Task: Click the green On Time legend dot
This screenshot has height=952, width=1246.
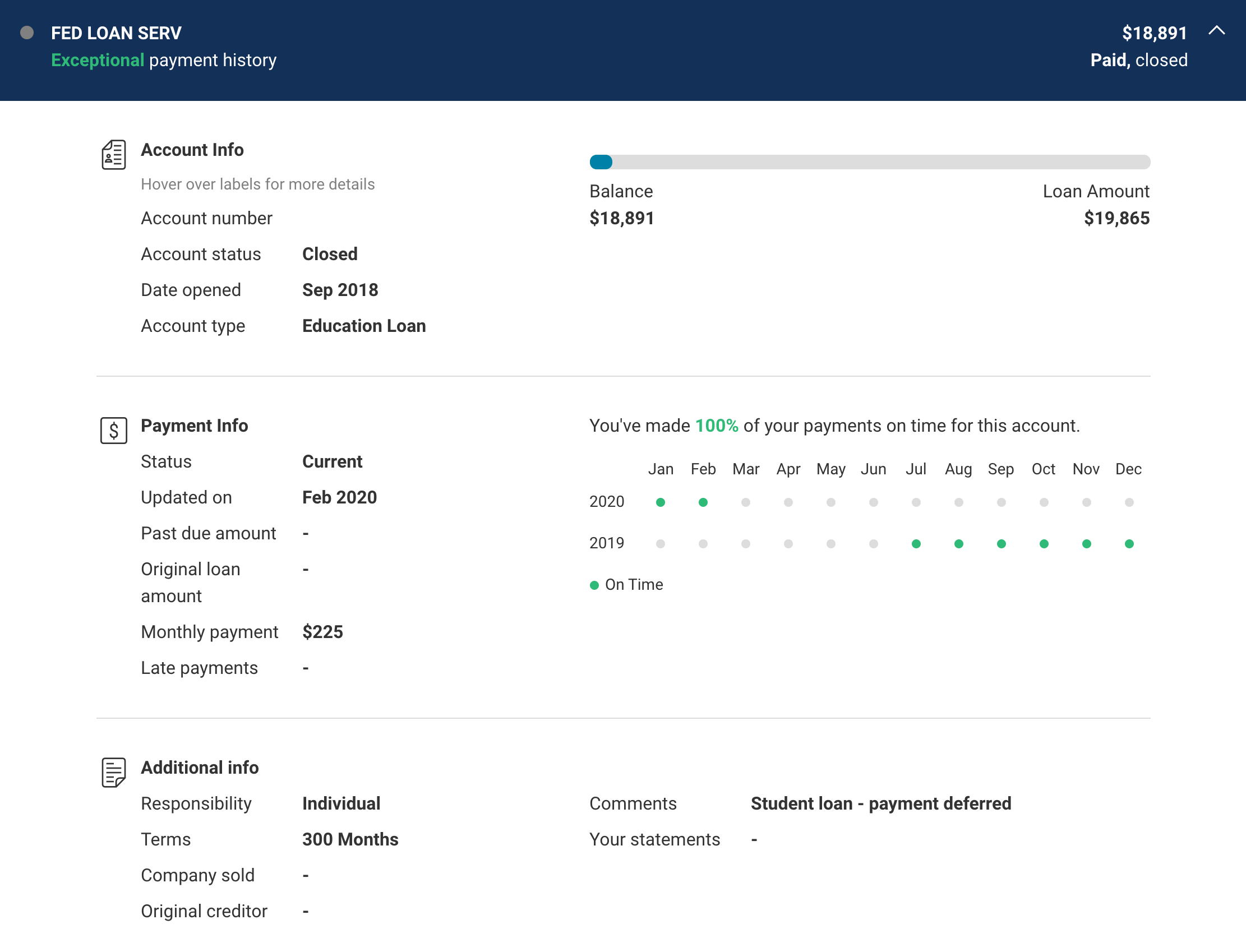Action: (x=594, y=585)
